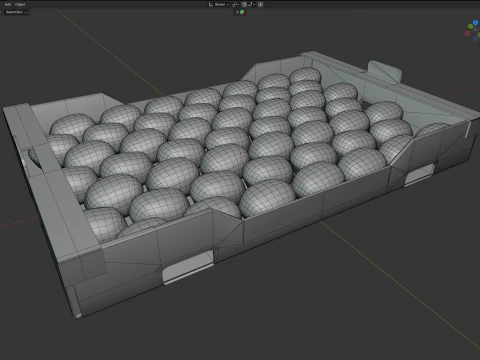
Task: Click the dim blue negative Z gizmo circle
Action: point(475,39)
